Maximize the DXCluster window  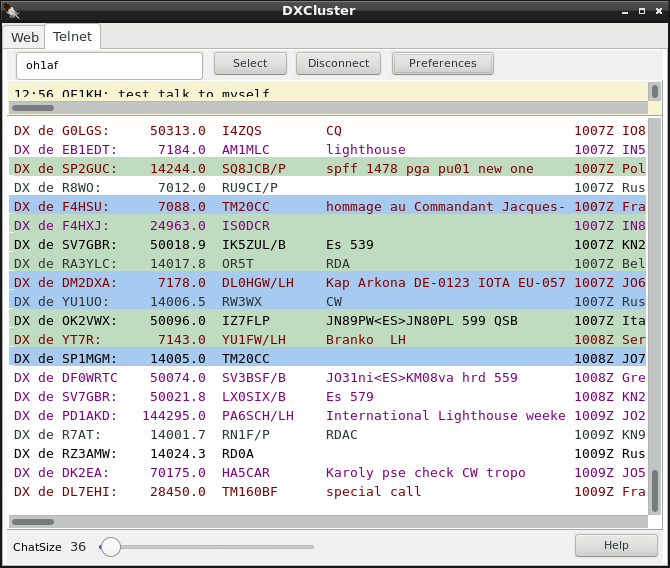click(642, 11)
